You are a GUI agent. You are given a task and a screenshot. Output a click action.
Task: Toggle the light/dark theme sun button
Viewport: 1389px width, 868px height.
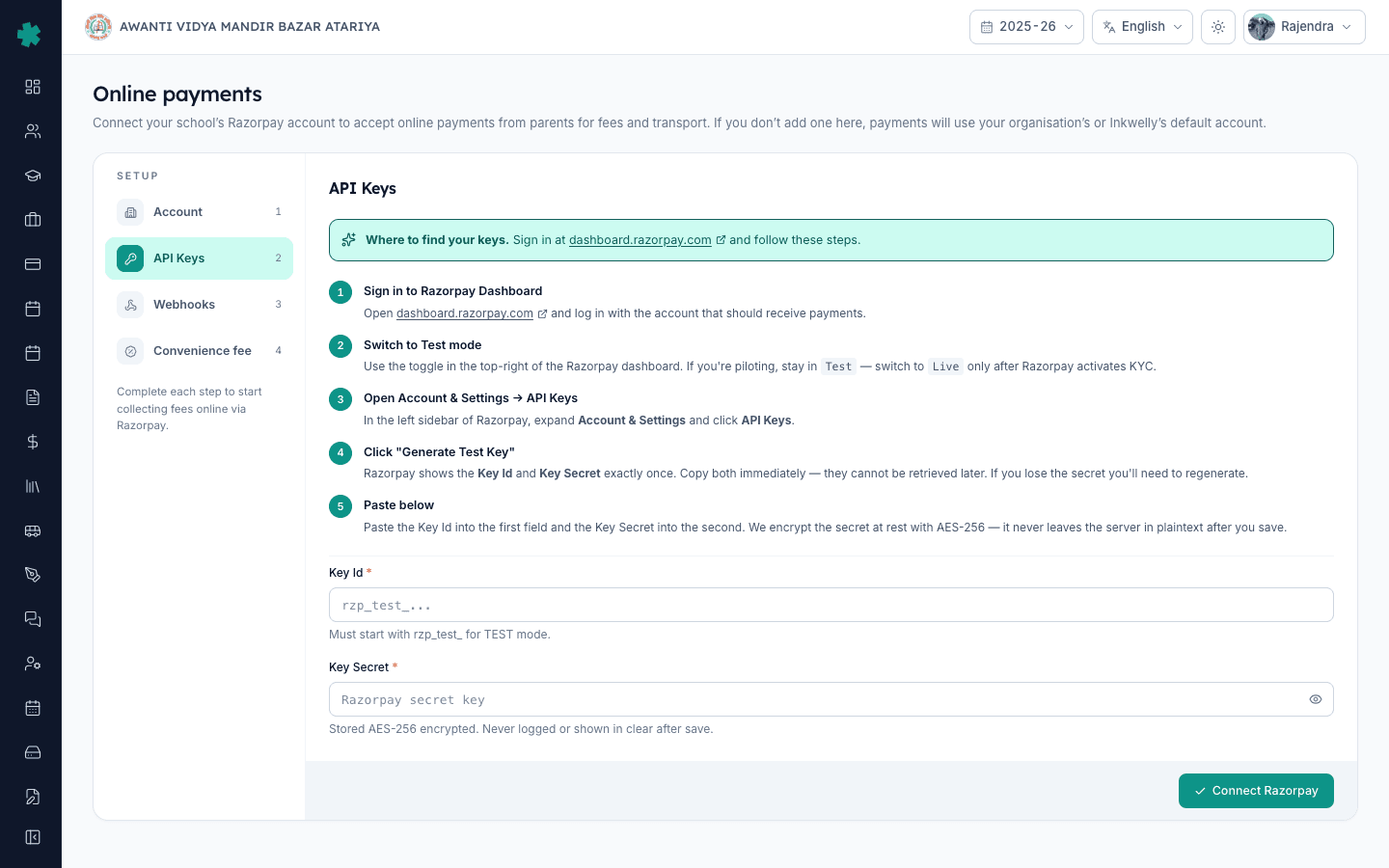(x=1218, y=27)
